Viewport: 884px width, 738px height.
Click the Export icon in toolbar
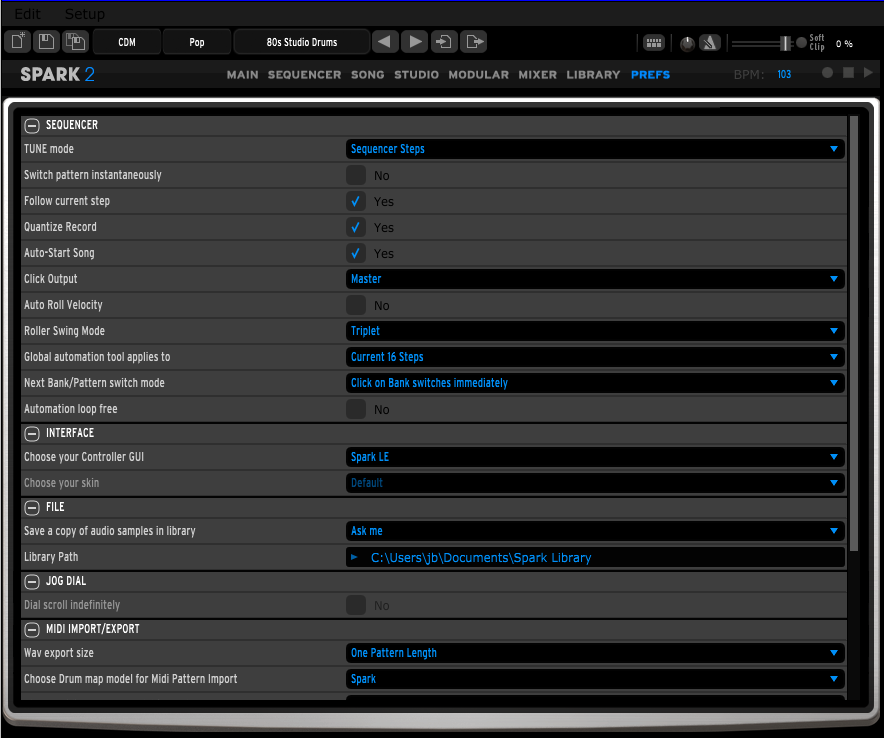(475, 42)
